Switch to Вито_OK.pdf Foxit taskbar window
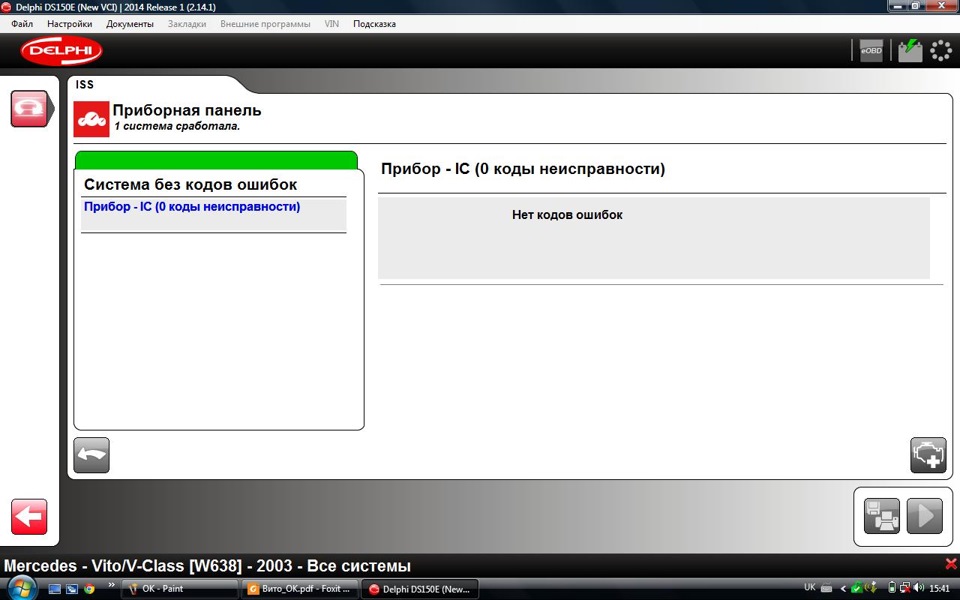Image resolution: width=960 pixels, height=600 pixels. coord(300,589)
